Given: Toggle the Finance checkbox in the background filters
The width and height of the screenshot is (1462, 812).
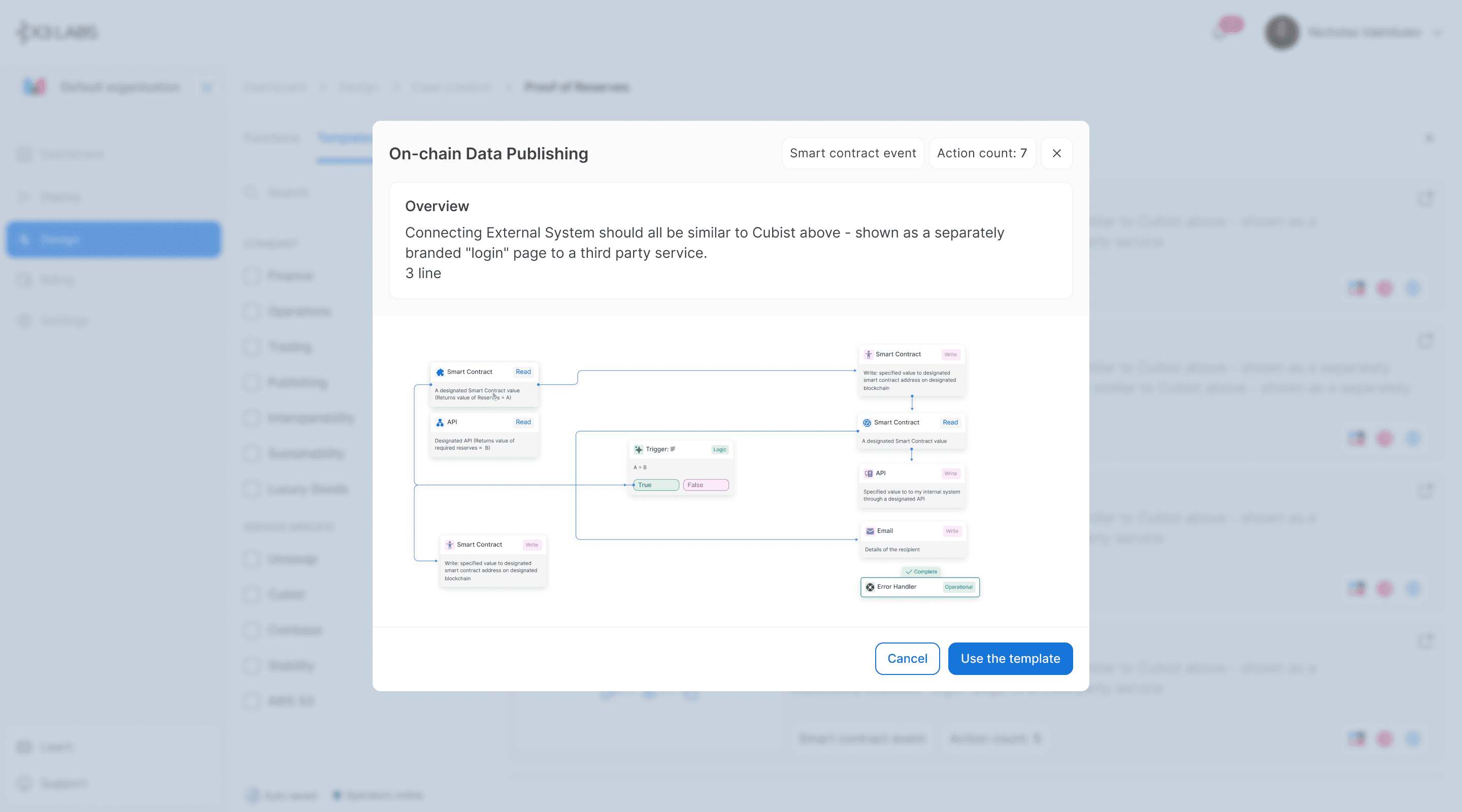Looking at the screenshot, I should pos(252,276).
